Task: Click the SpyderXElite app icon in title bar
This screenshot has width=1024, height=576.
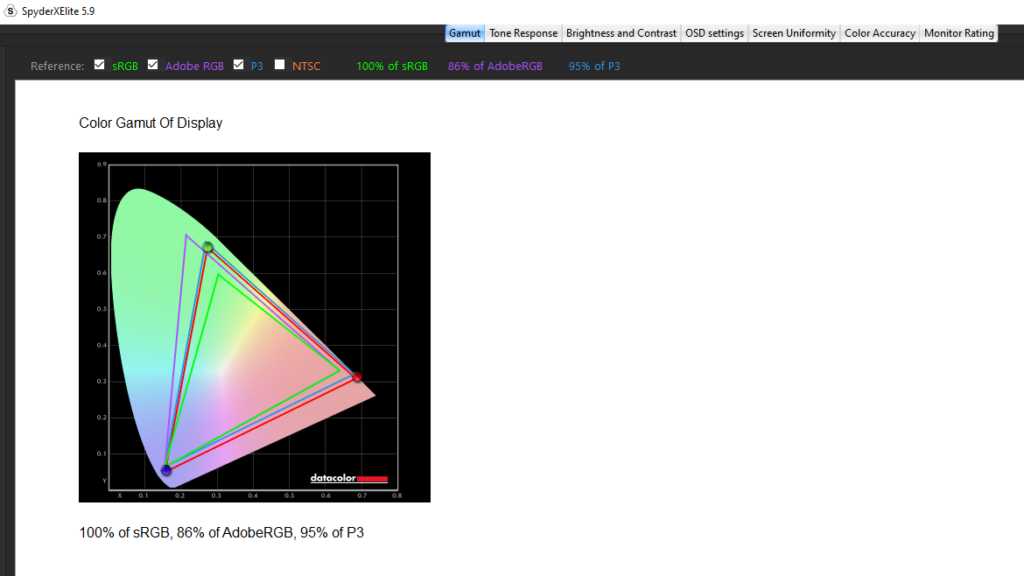Action: pos(10,10)
